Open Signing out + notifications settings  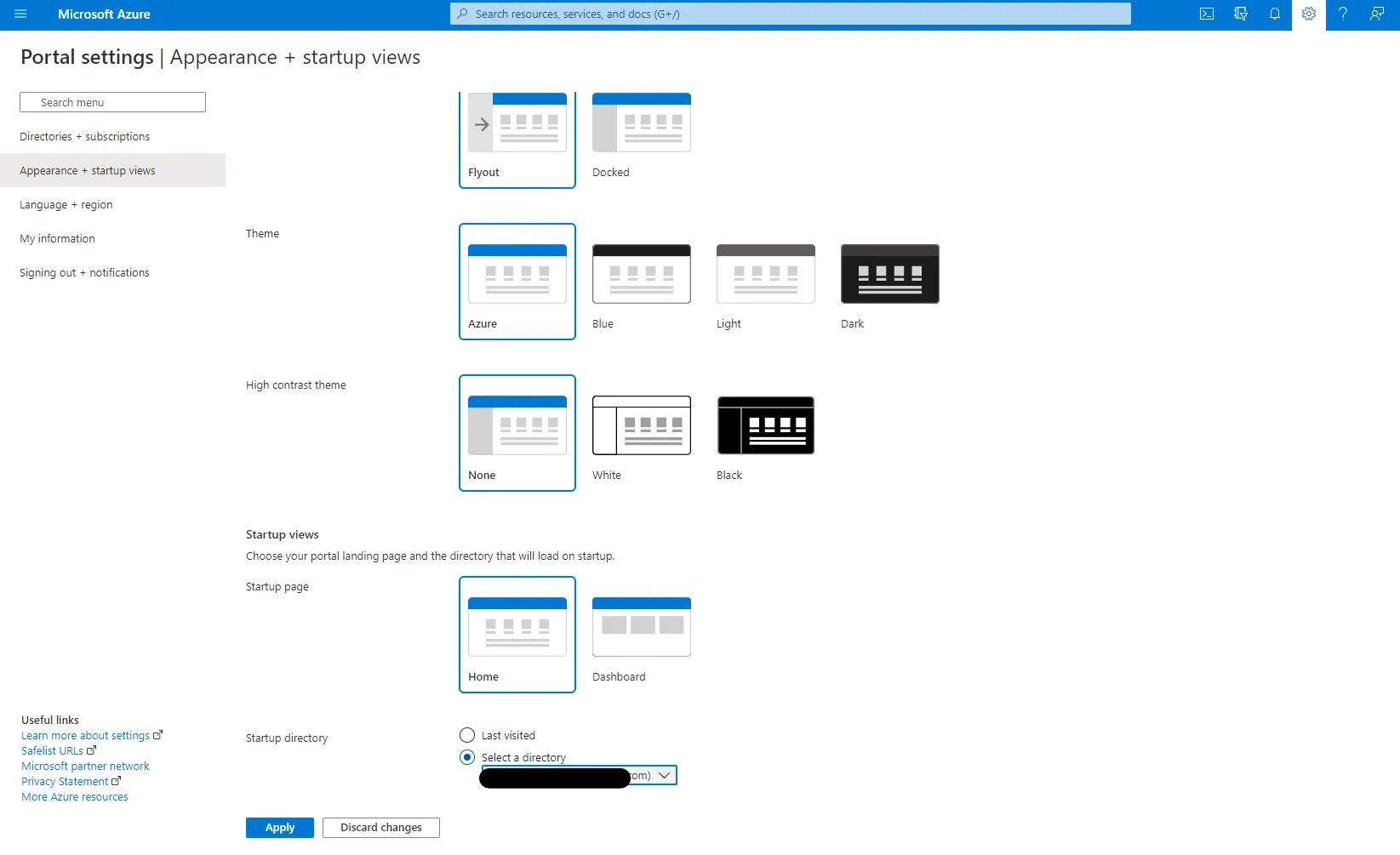[x=112, y=272]
